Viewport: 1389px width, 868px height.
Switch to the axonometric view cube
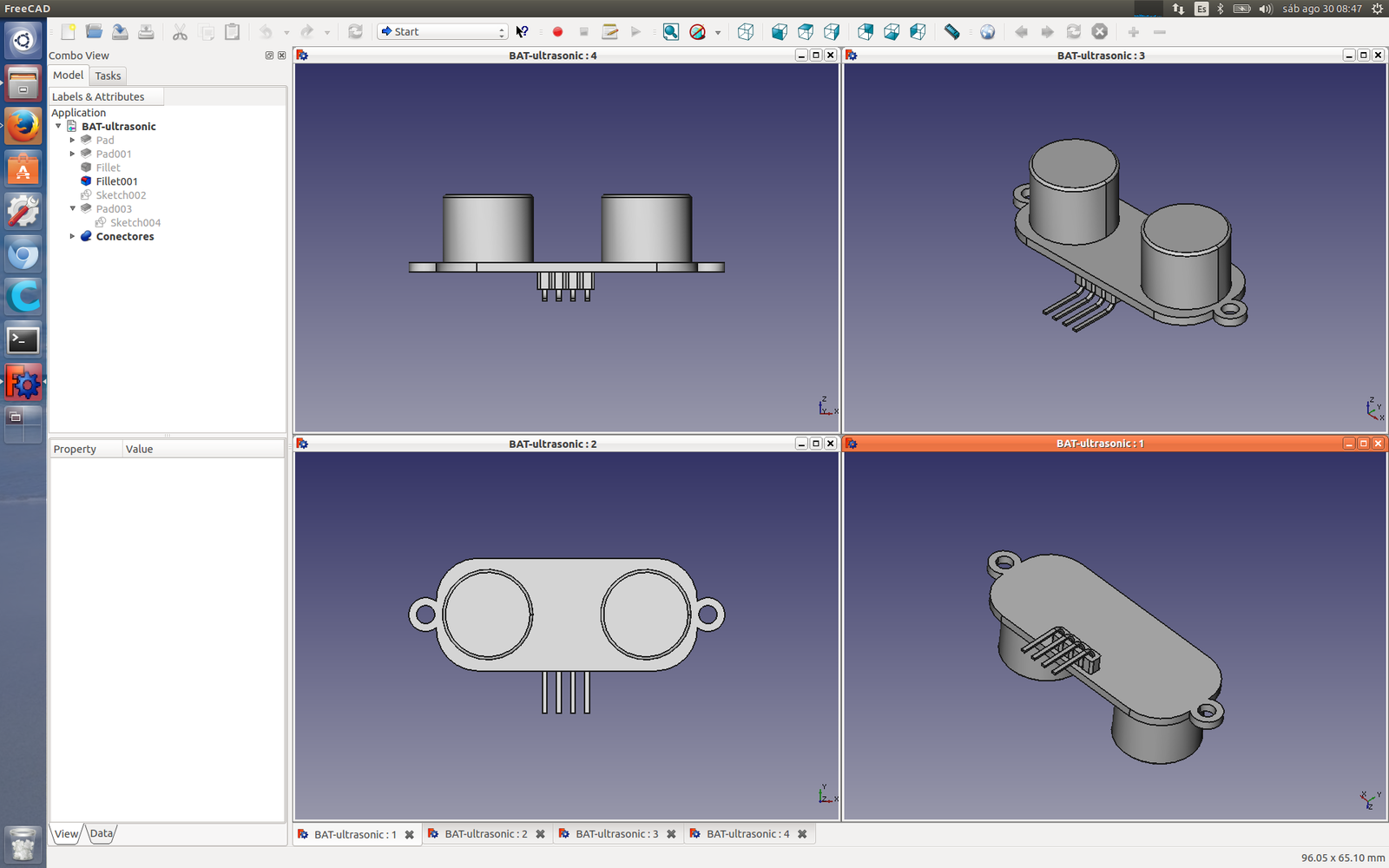[x=745, y=32]
